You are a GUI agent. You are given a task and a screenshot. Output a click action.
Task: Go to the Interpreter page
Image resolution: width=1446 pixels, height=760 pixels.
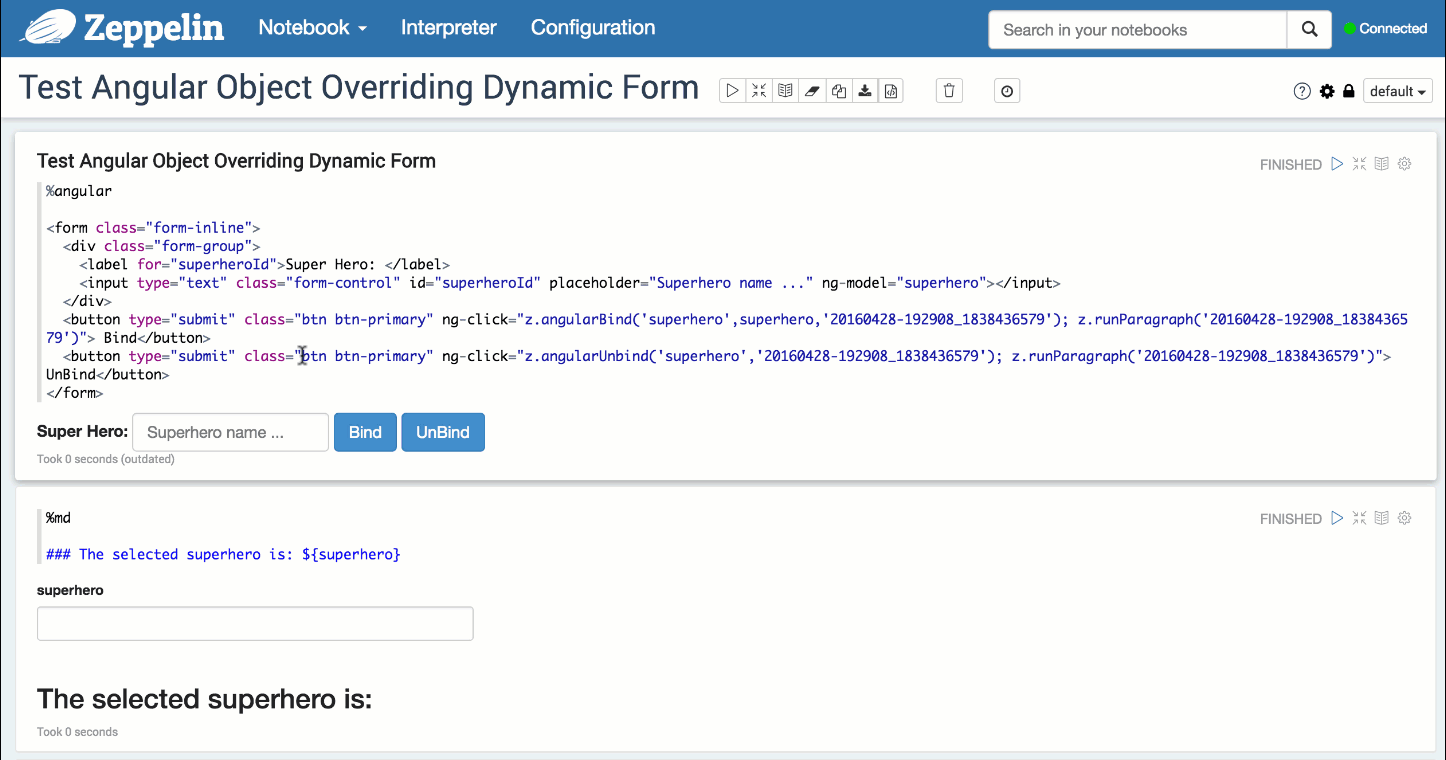tap(448, 28)
